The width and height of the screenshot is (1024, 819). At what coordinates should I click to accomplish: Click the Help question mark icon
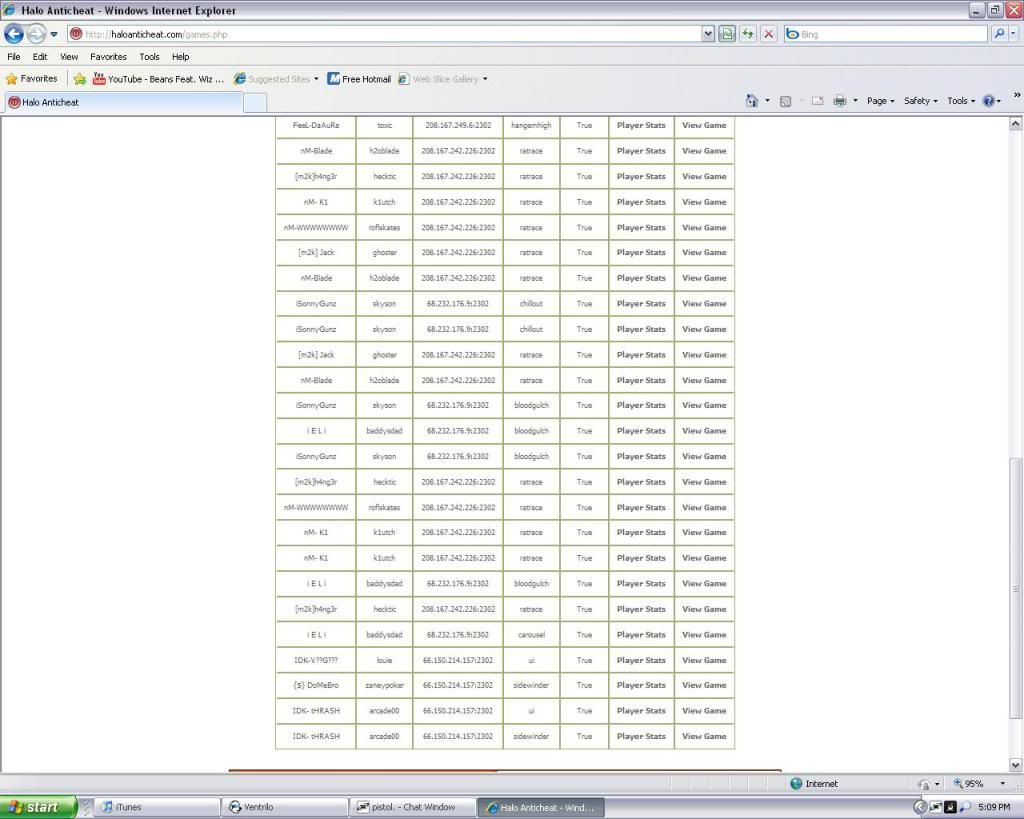[988, 101]
